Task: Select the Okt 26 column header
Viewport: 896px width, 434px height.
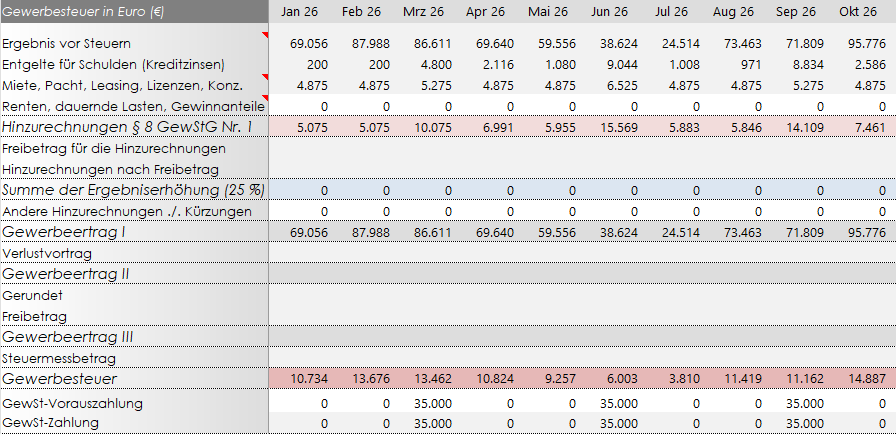Action: [856, 11]
